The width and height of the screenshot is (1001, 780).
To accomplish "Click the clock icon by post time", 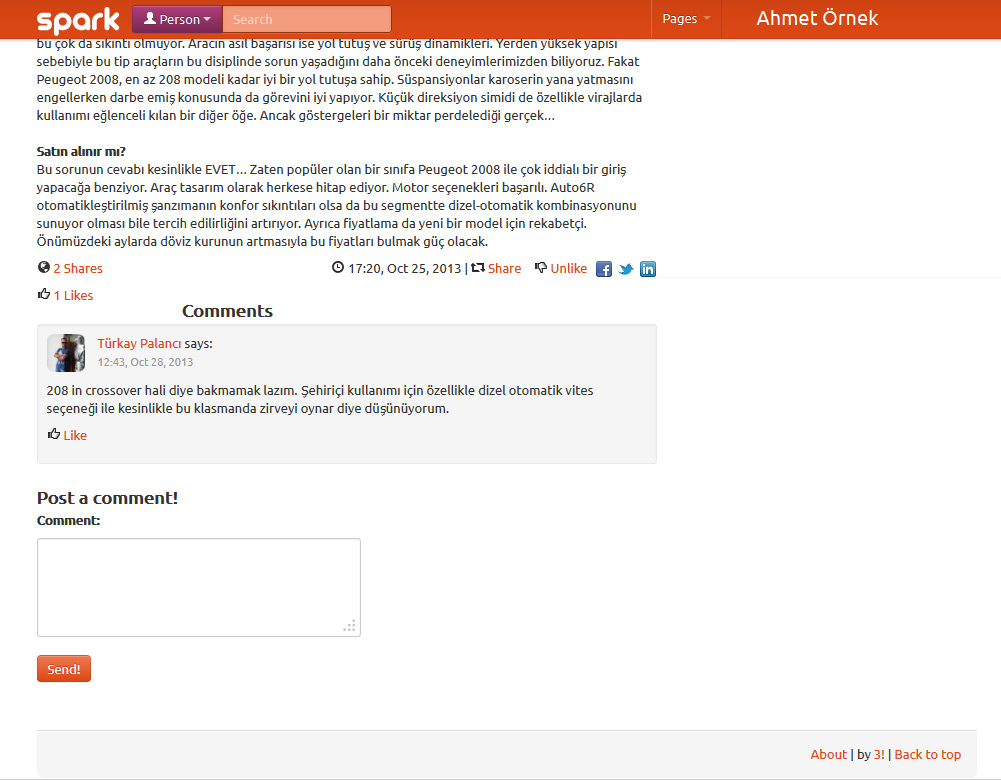I will click(x=338, y=267).
